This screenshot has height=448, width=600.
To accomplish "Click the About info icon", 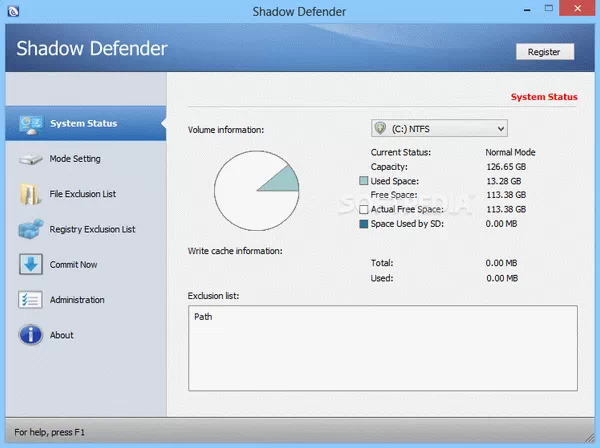I will click(31, 335).
